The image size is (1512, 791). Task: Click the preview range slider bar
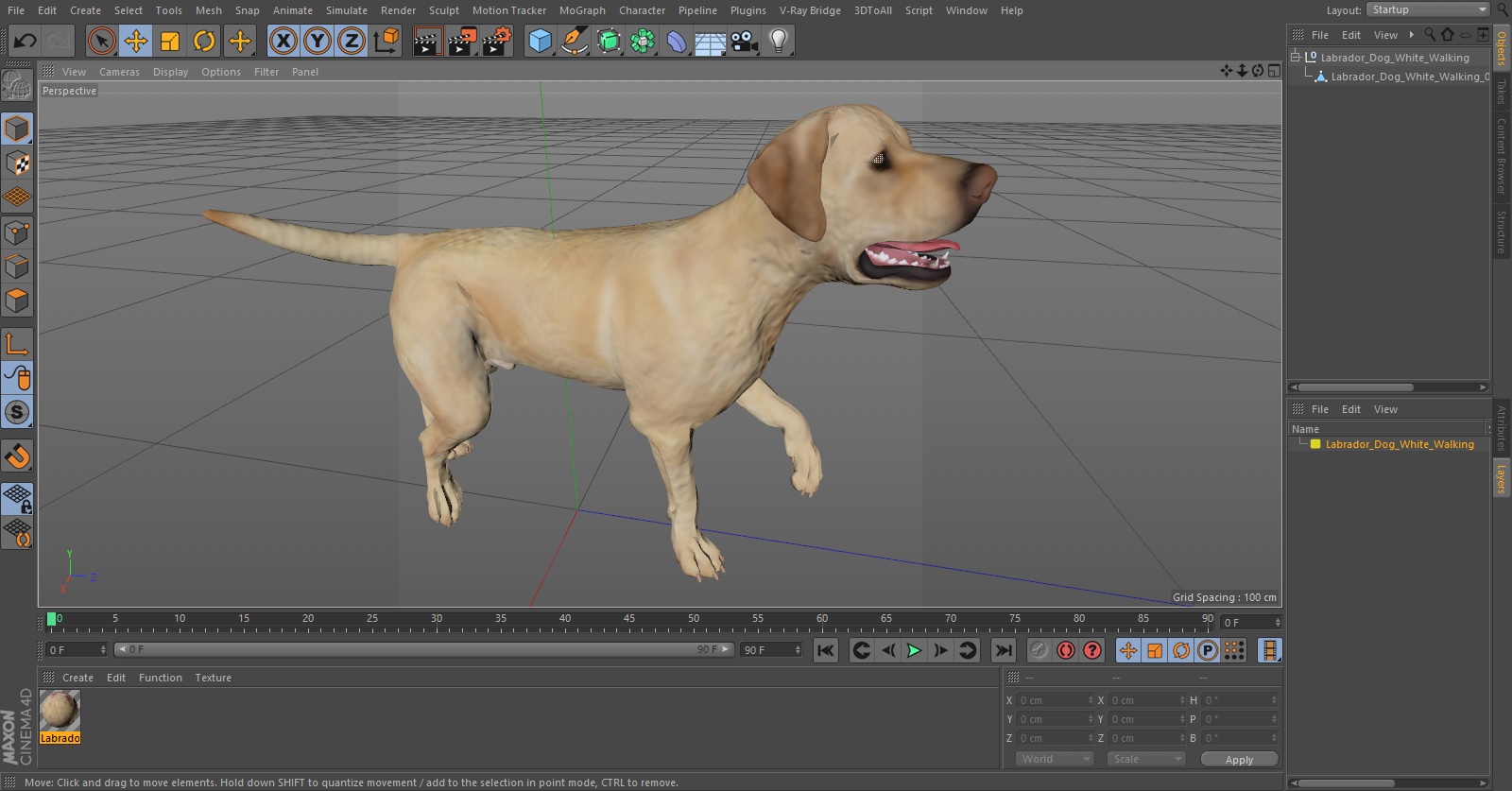[x=424, y=649]
